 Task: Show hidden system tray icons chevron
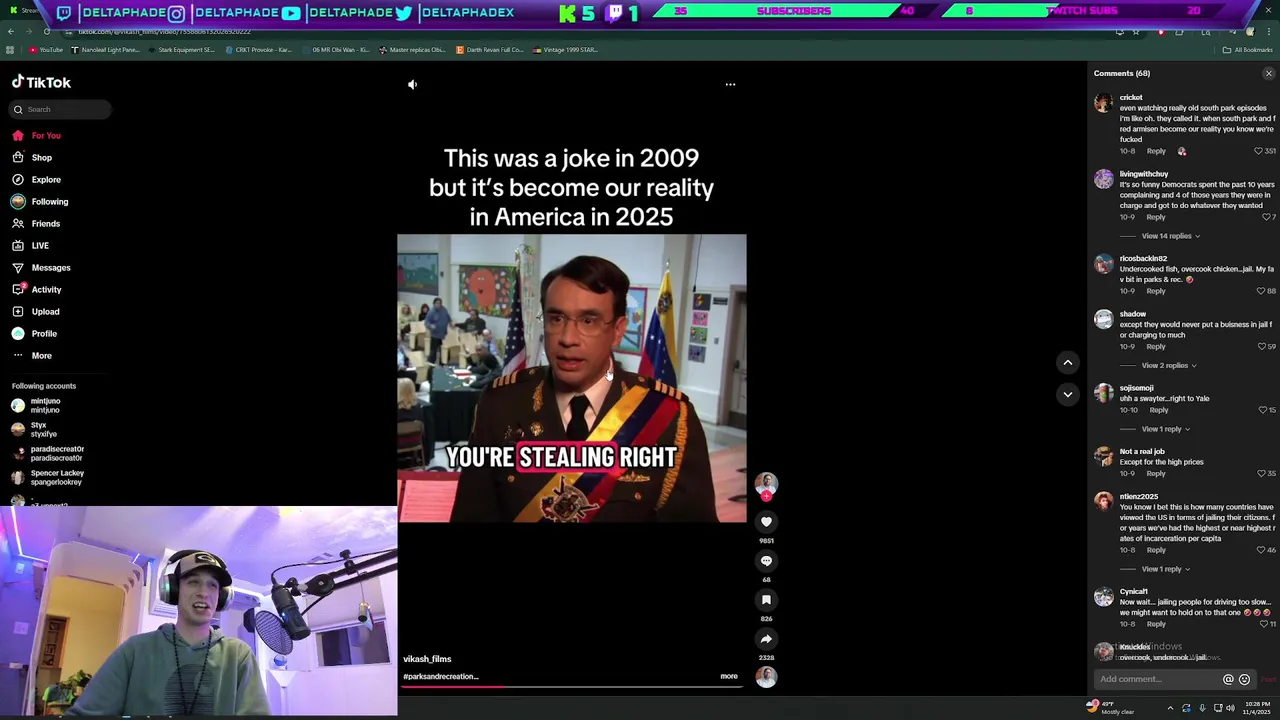coord(1170,708)
